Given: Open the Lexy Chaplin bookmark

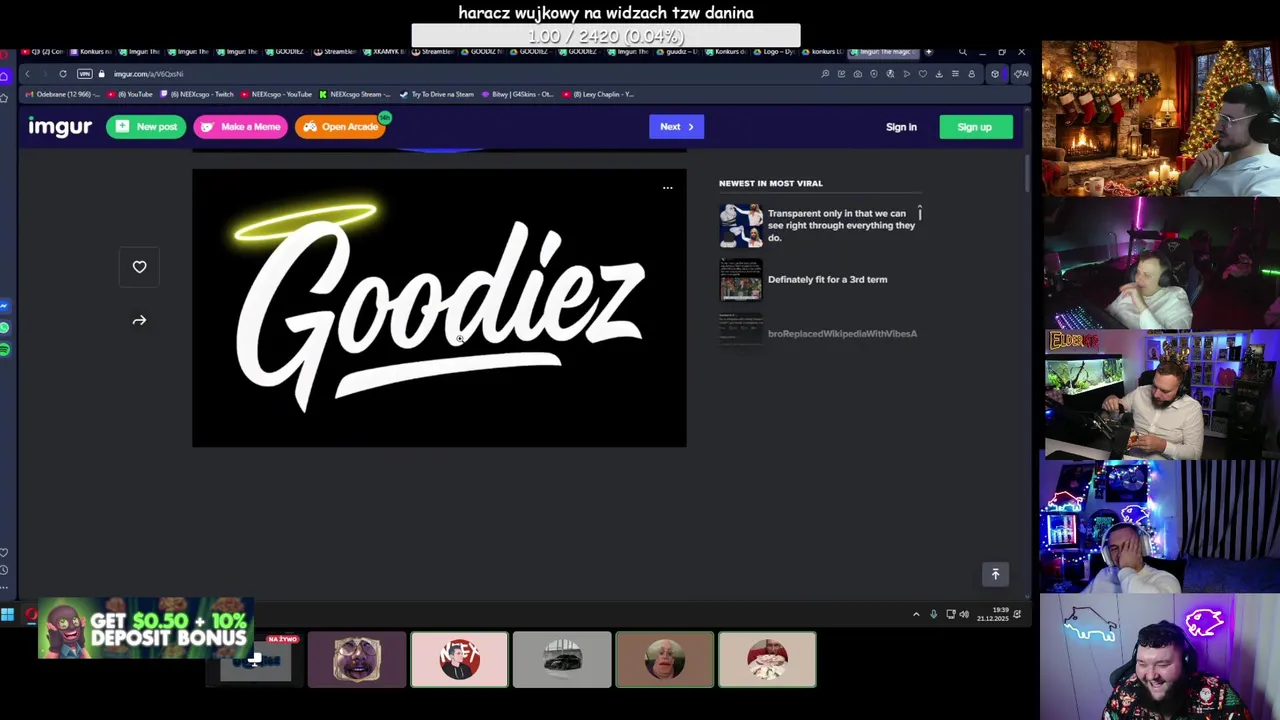Looking at the screenshot, I should [x=599, y=94].
